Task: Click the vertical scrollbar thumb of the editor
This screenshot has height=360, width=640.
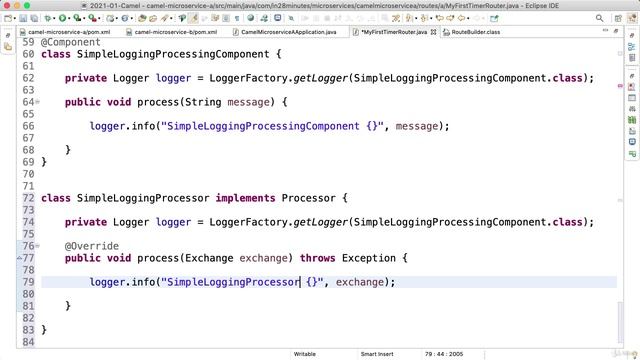Action: 620,322
